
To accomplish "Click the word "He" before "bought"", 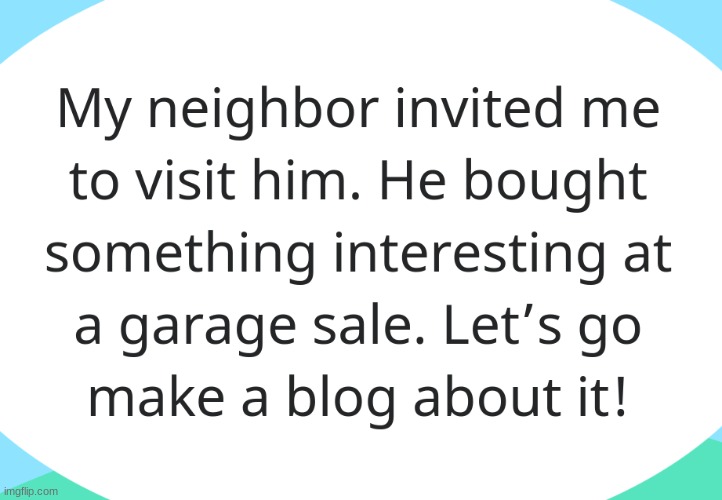I will (x=413, y=180).
